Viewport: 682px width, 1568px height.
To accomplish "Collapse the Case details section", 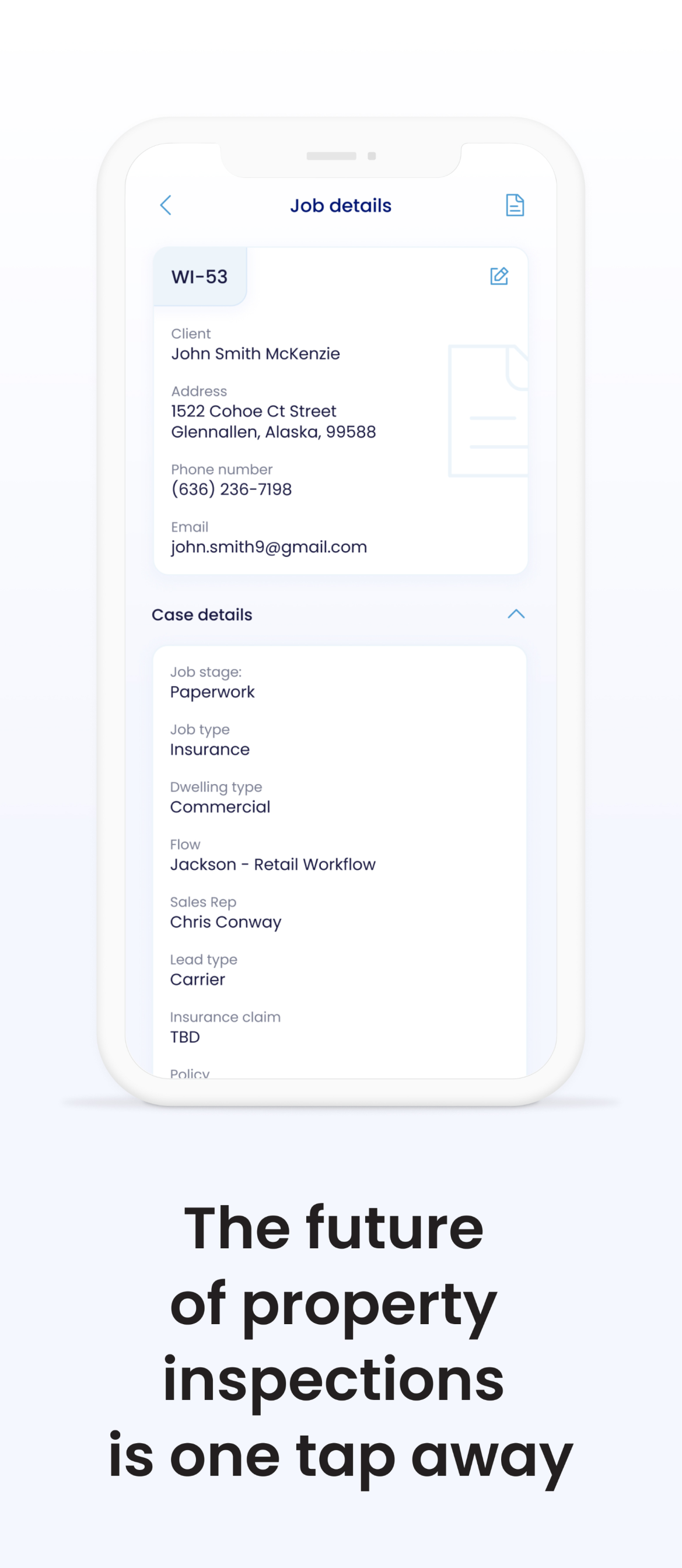I will [516, 614].
